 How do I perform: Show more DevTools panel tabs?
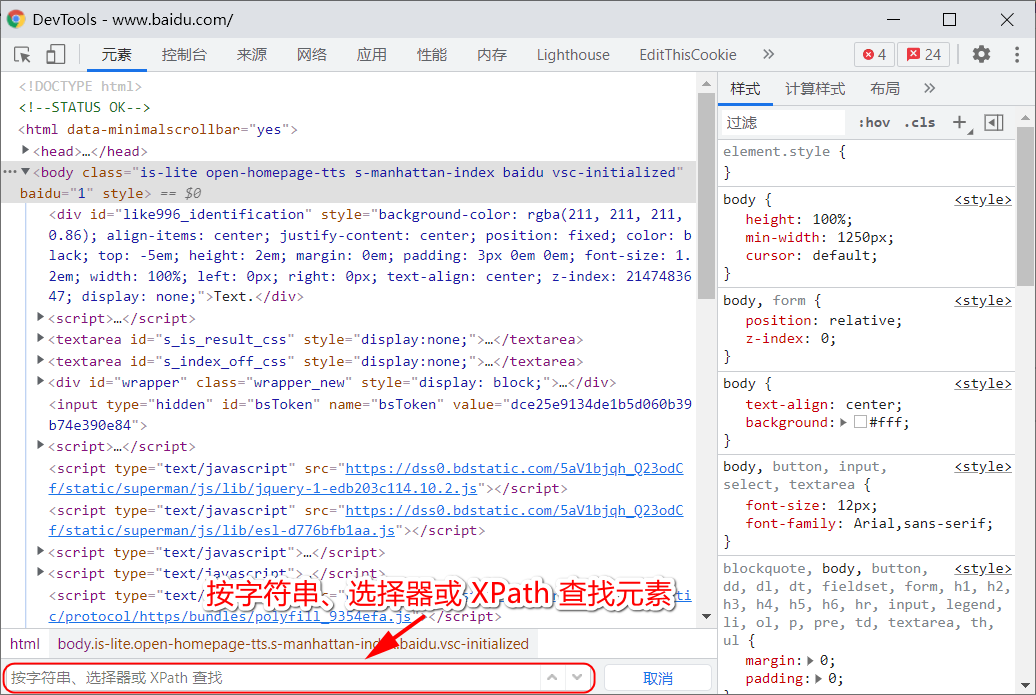[x=768, y=54]
